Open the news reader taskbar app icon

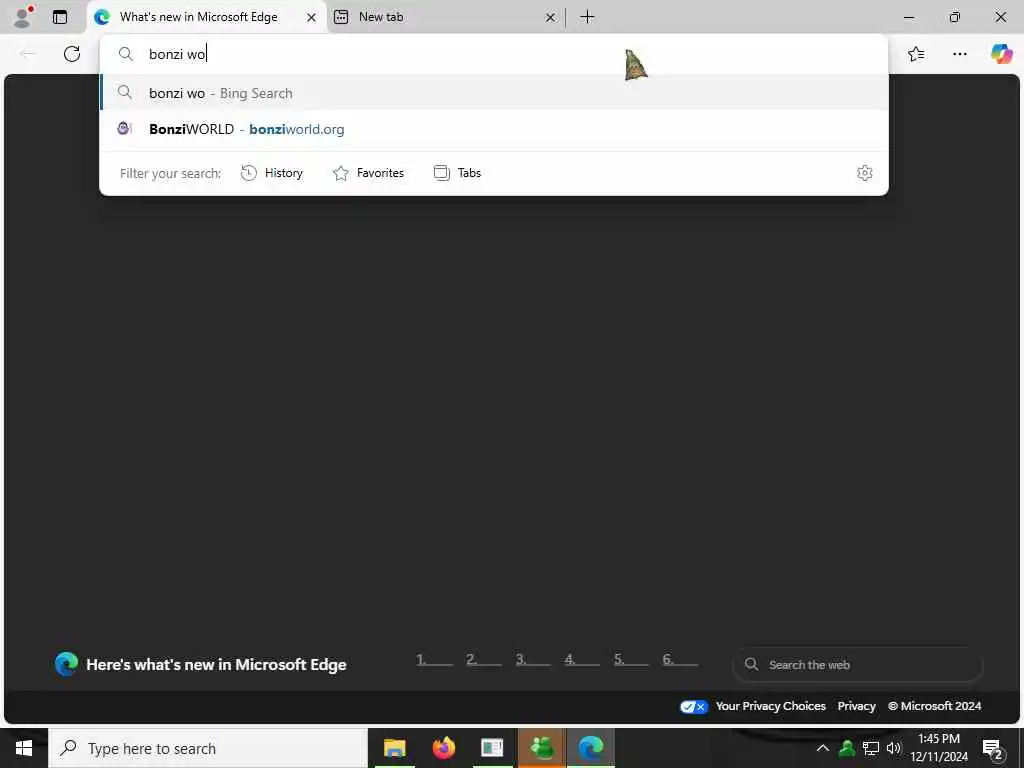(492, 748)
